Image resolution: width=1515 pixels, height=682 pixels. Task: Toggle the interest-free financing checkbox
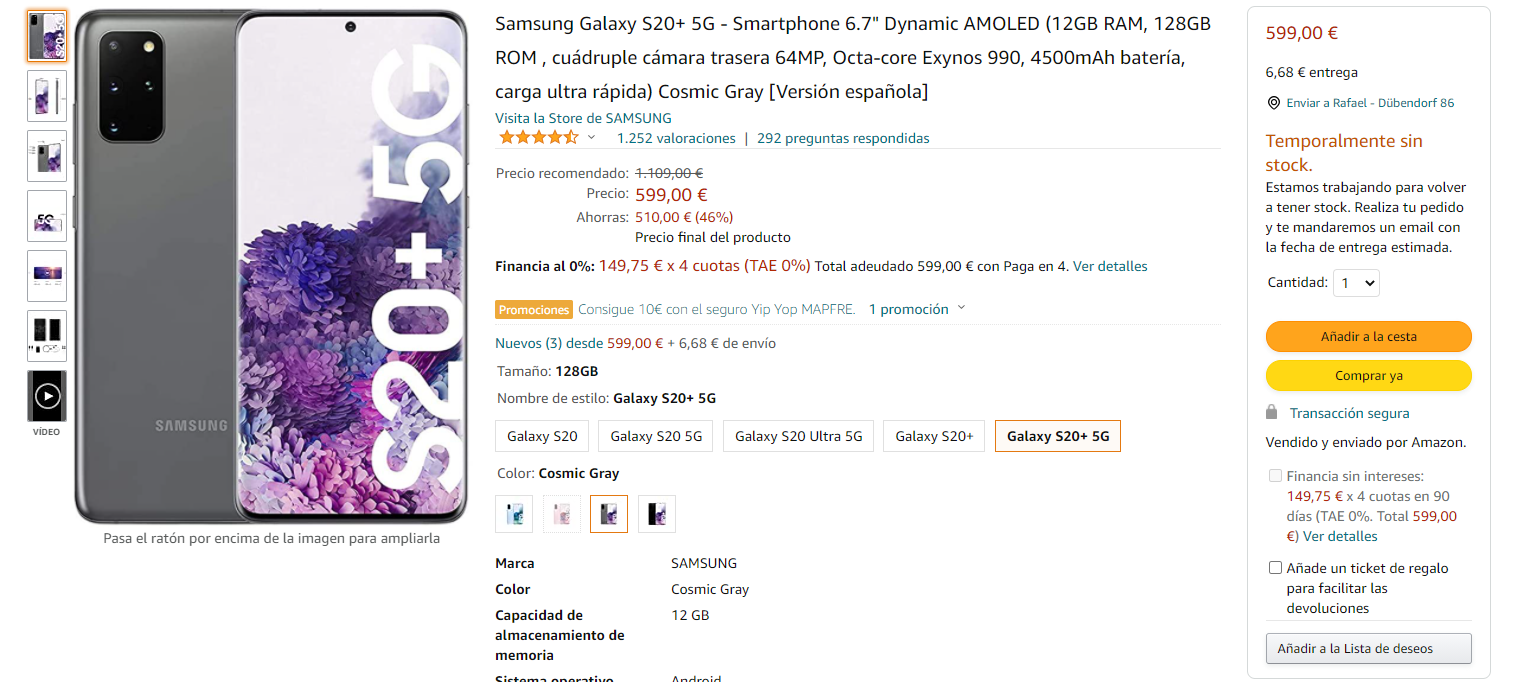[x=1275, y=476]
